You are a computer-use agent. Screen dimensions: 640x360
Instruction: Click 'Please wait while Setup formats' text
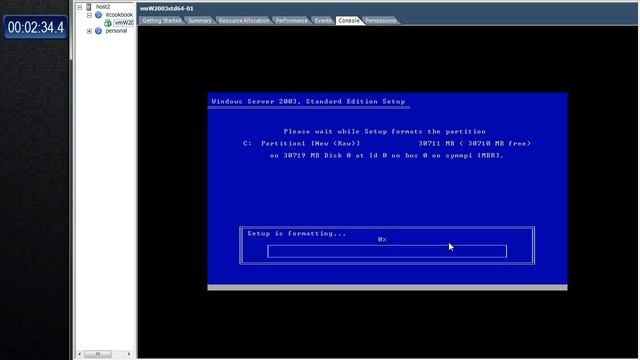[x=384, y=131]
